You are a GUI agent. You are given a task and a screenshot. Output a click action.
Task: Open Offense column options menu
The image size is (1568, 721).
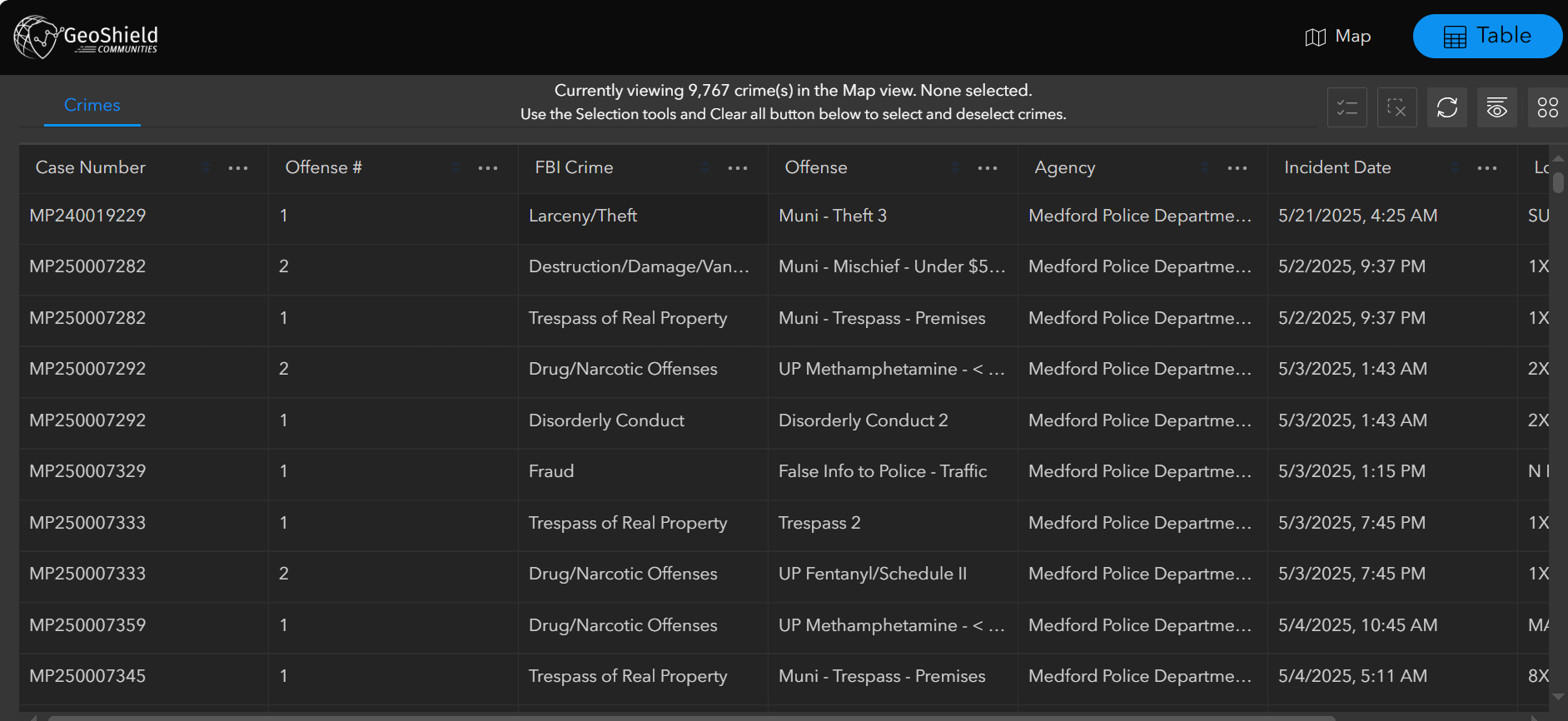(x=988, y=168)
